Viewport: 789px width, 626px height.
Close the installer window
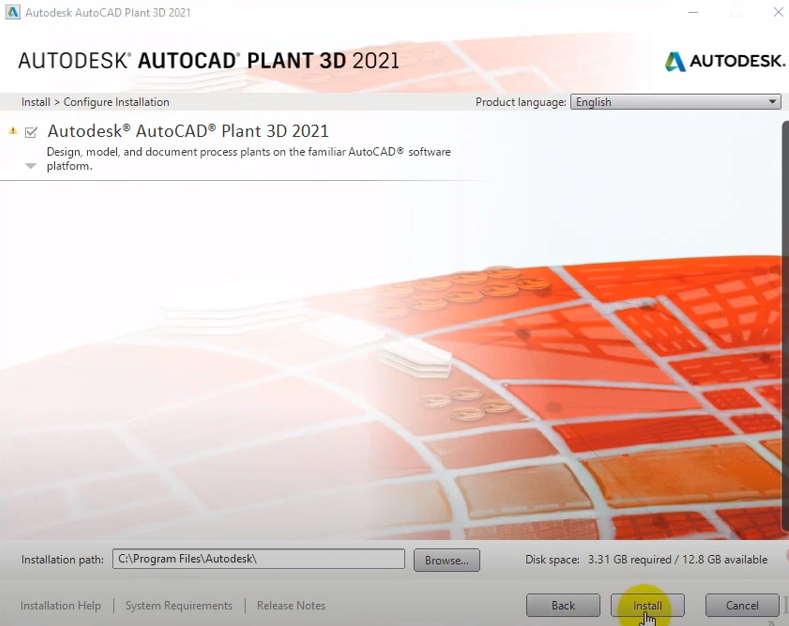(778, 12)
